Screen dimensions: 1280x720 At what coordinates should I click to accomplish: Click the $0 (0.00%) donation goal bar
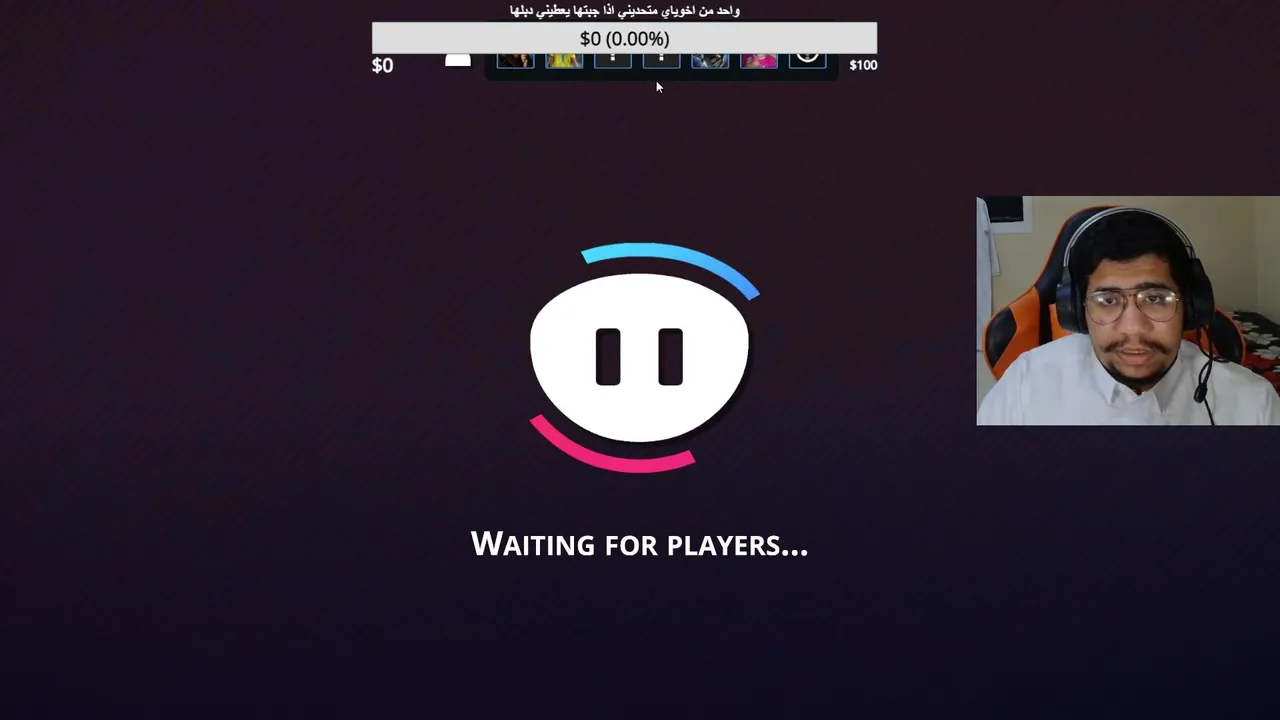[624, 38]
